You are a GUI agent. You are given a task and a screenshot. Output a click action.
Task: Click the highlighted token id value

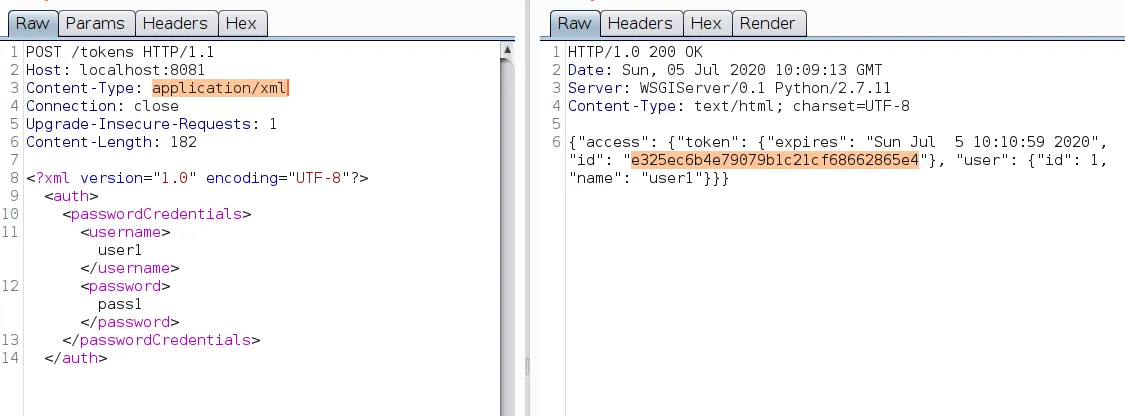775,160
